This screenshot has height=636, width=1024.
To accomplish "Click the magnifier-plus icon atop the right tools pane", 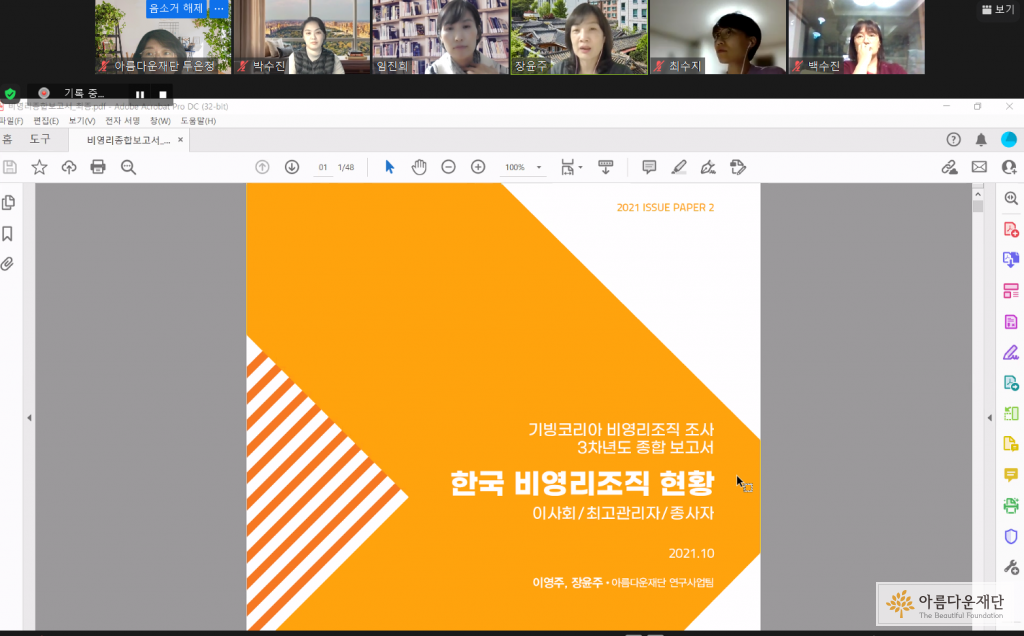I will pos(1011,199).
